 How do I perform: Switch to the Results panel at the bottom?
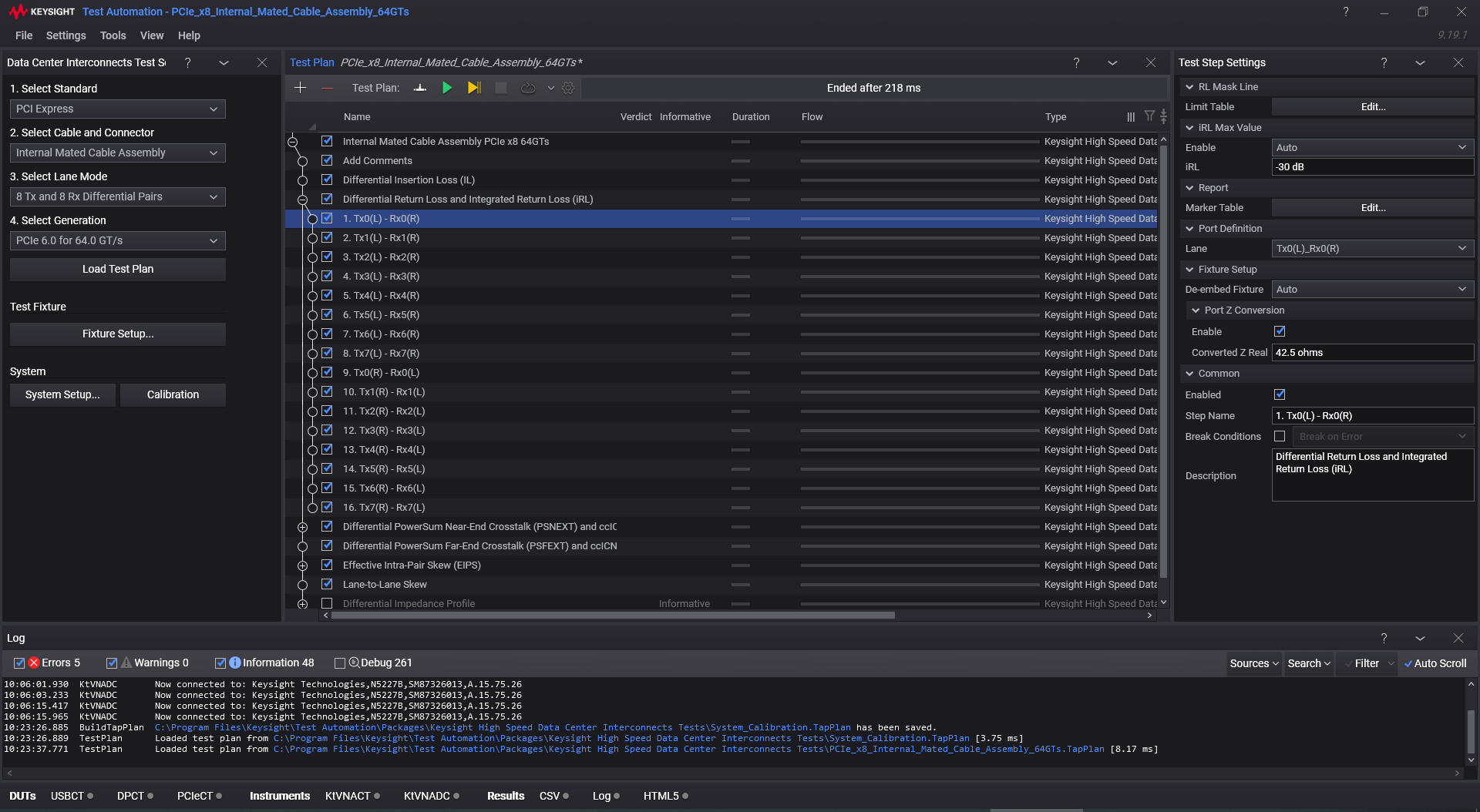click(505, 796)
